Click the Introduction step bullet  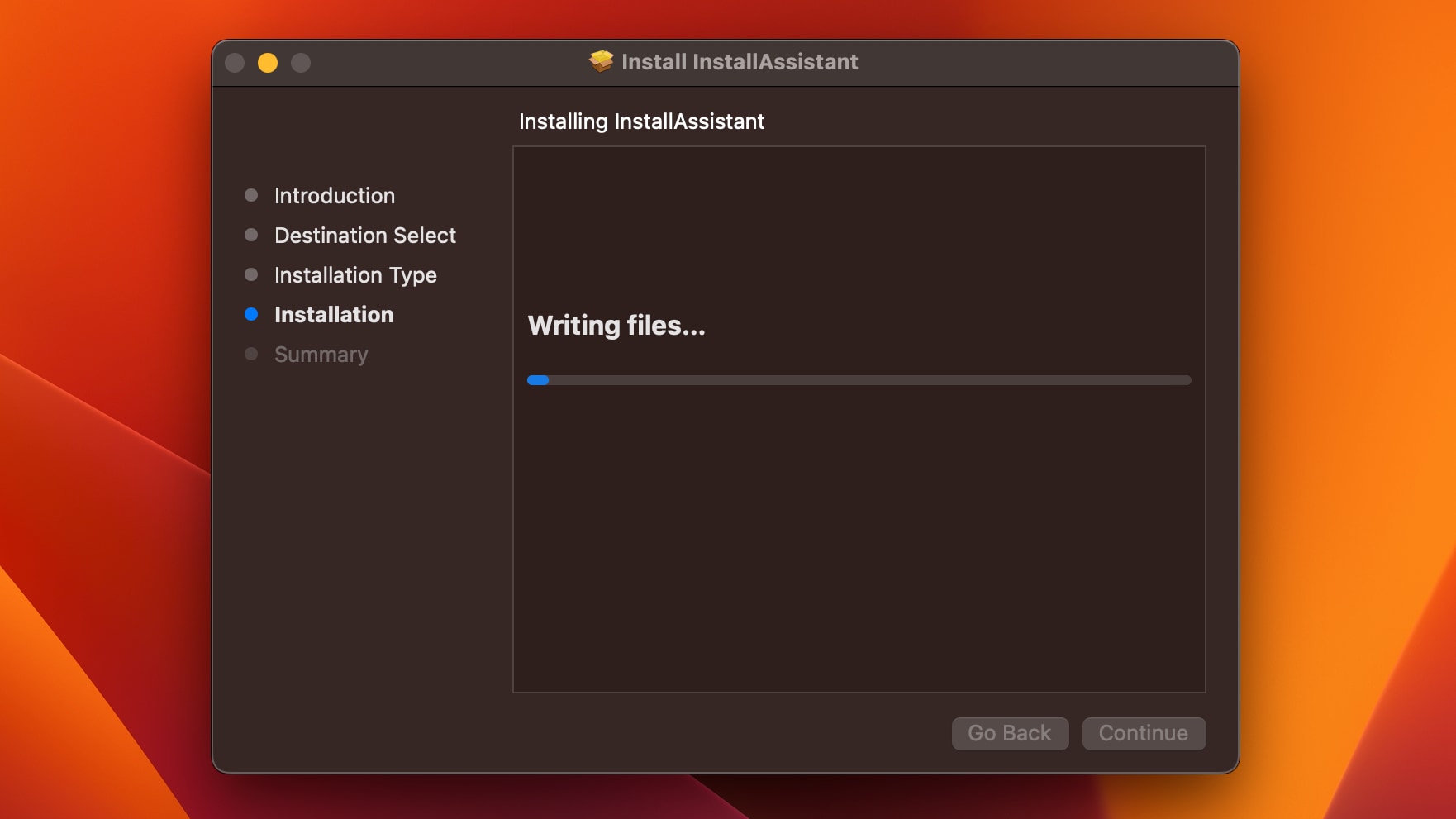pyautogui.click(x=252, y=195)
